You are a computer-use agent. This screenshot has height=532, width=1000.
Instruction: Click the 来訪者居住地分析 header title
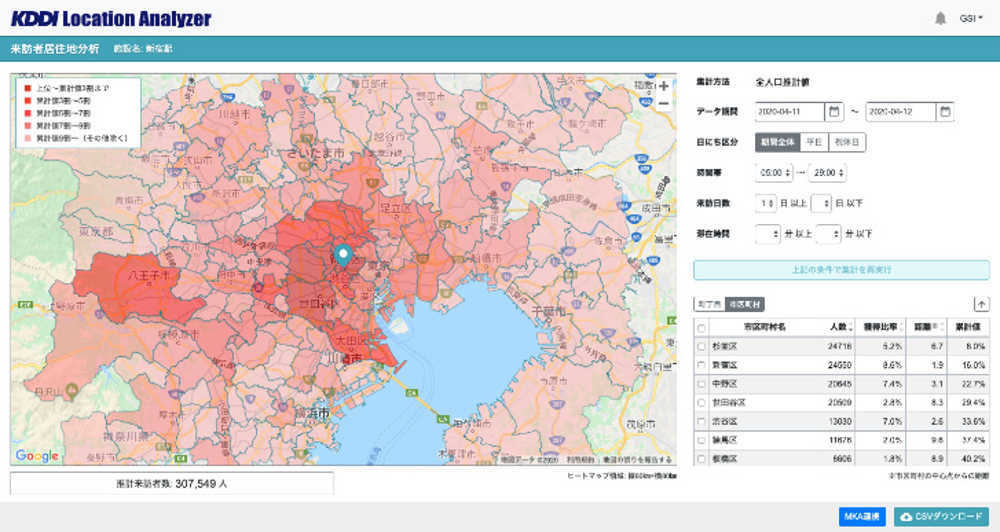click(x=55, y=48)
